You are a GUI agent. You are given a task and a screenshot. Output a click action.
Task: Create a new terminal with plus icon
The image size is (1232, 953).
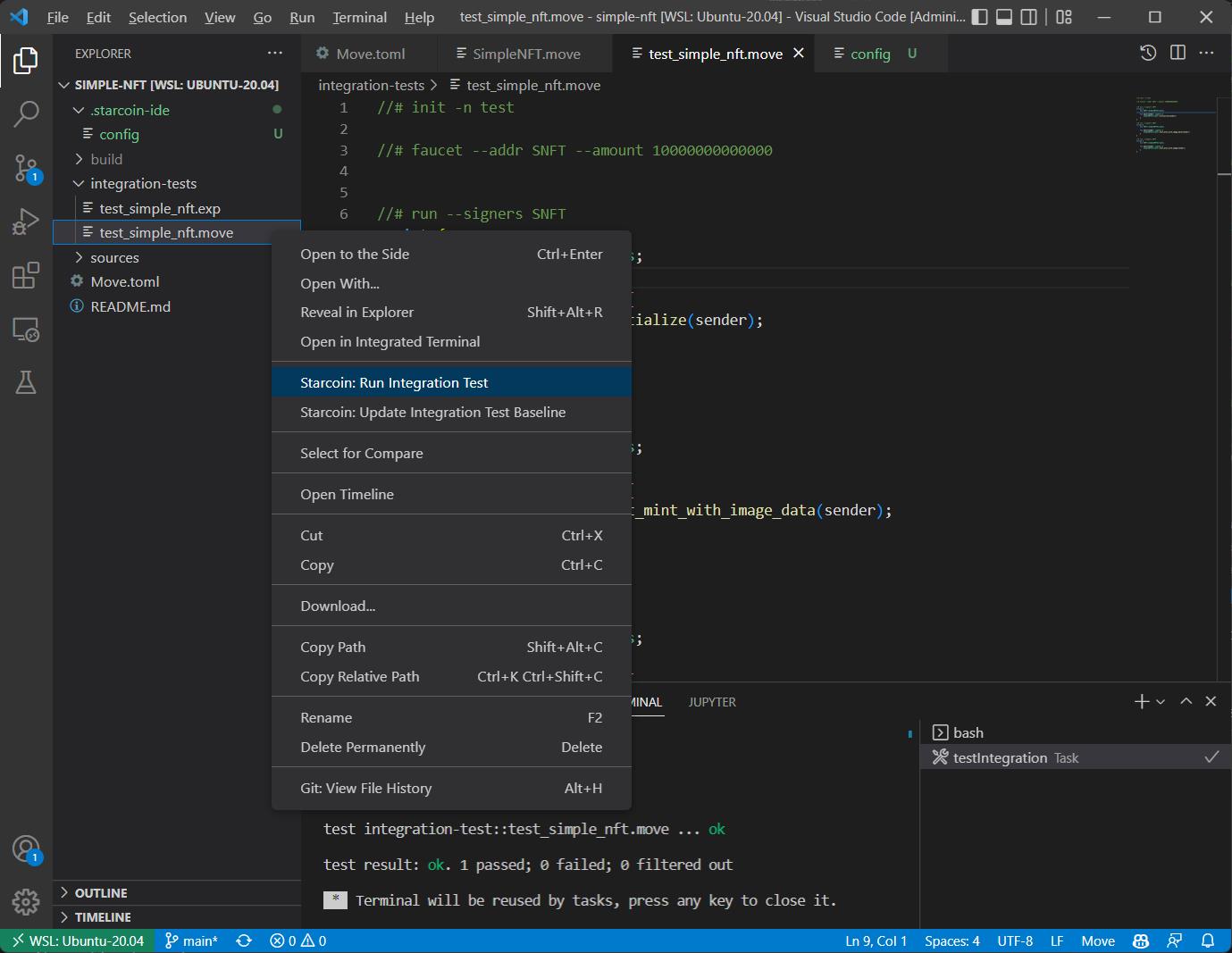(x=1142, y=702)
